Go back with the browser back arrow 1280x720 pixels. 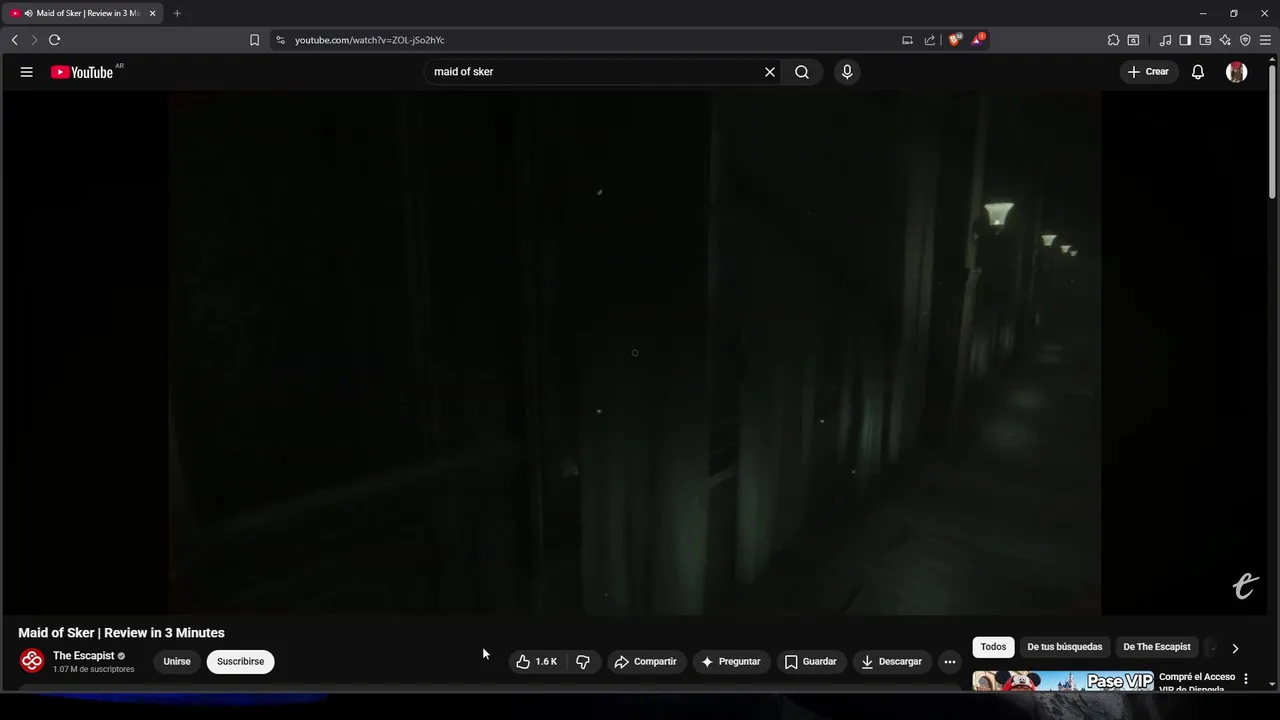pos(14,40)
